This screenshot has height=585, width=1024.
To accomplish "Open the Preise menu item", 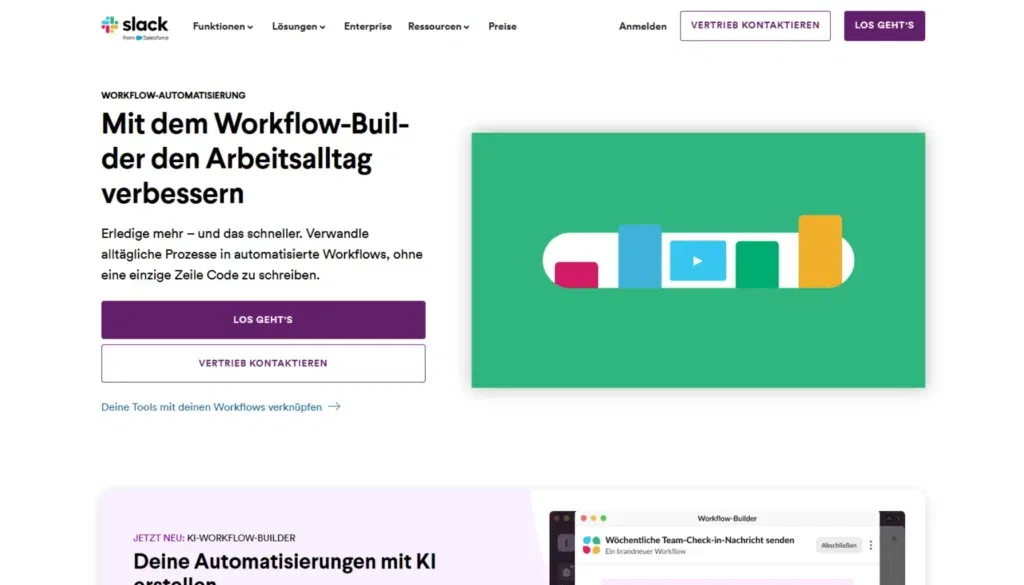I will click(x=502, y=27).
